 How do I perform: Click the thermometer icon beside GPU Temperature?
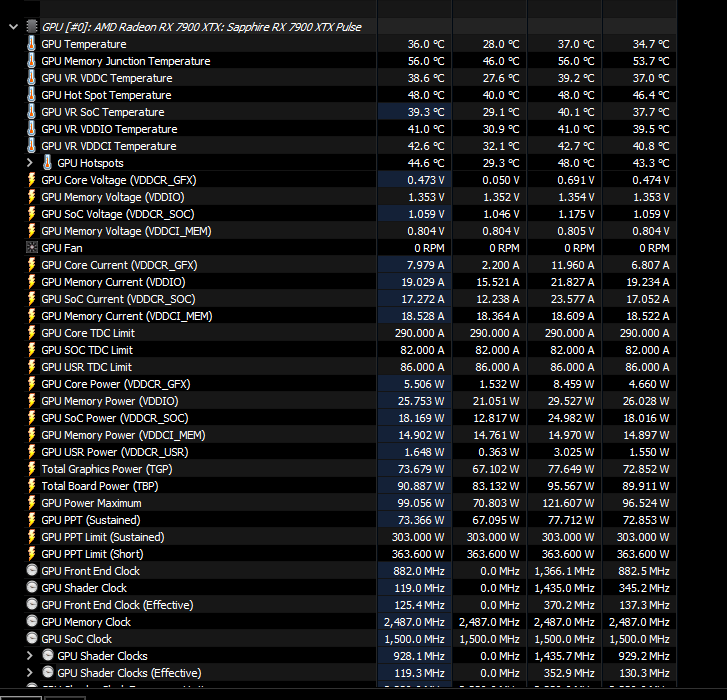31,44
